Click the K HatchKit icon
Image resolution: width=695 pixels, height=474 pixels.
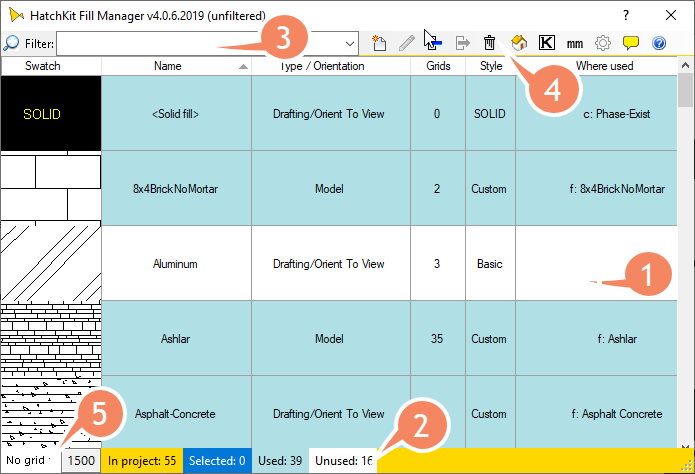547,43
